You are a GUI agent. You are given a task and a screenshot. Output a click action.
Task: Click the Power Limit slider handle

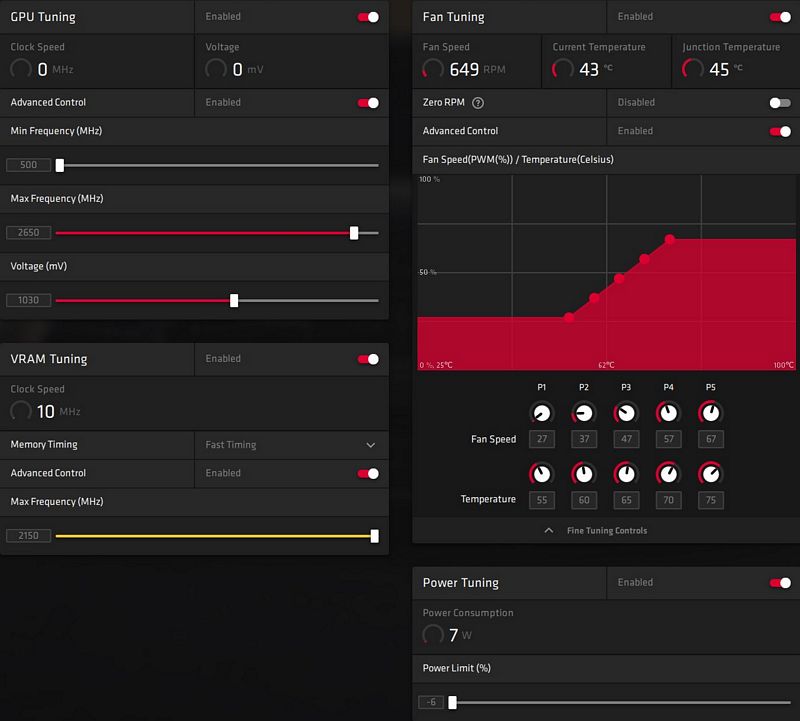tap(453, 703)
